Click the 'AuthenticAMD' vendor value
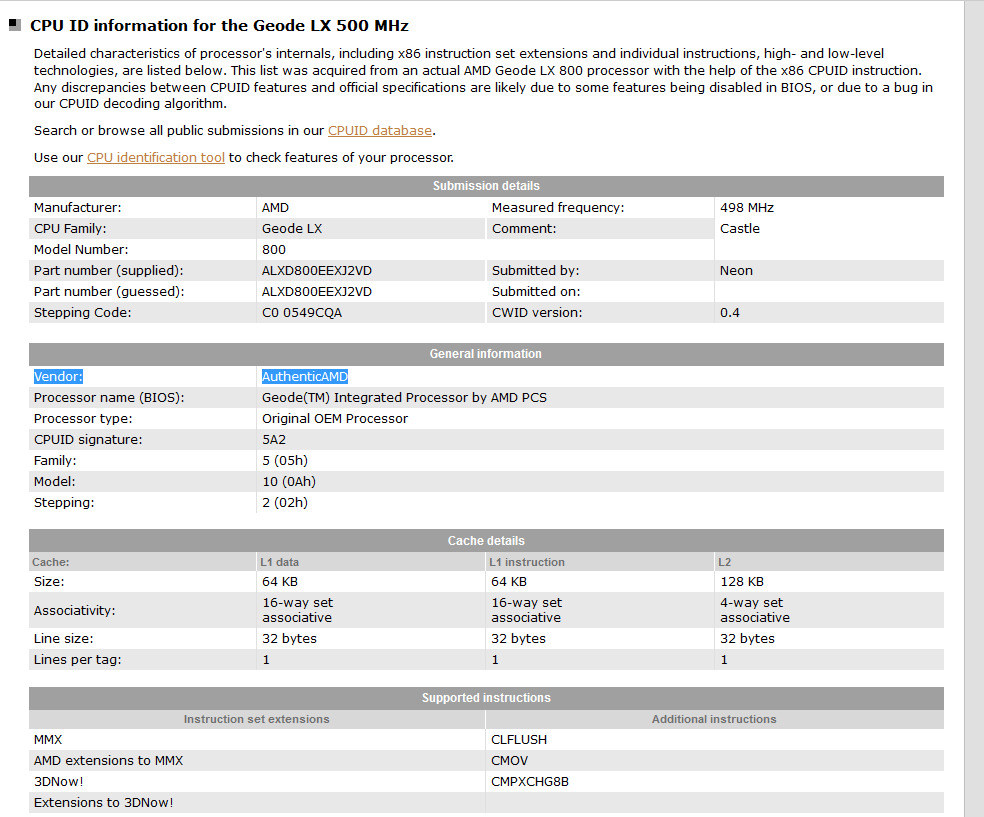984x817 pixels. [304, 376]
